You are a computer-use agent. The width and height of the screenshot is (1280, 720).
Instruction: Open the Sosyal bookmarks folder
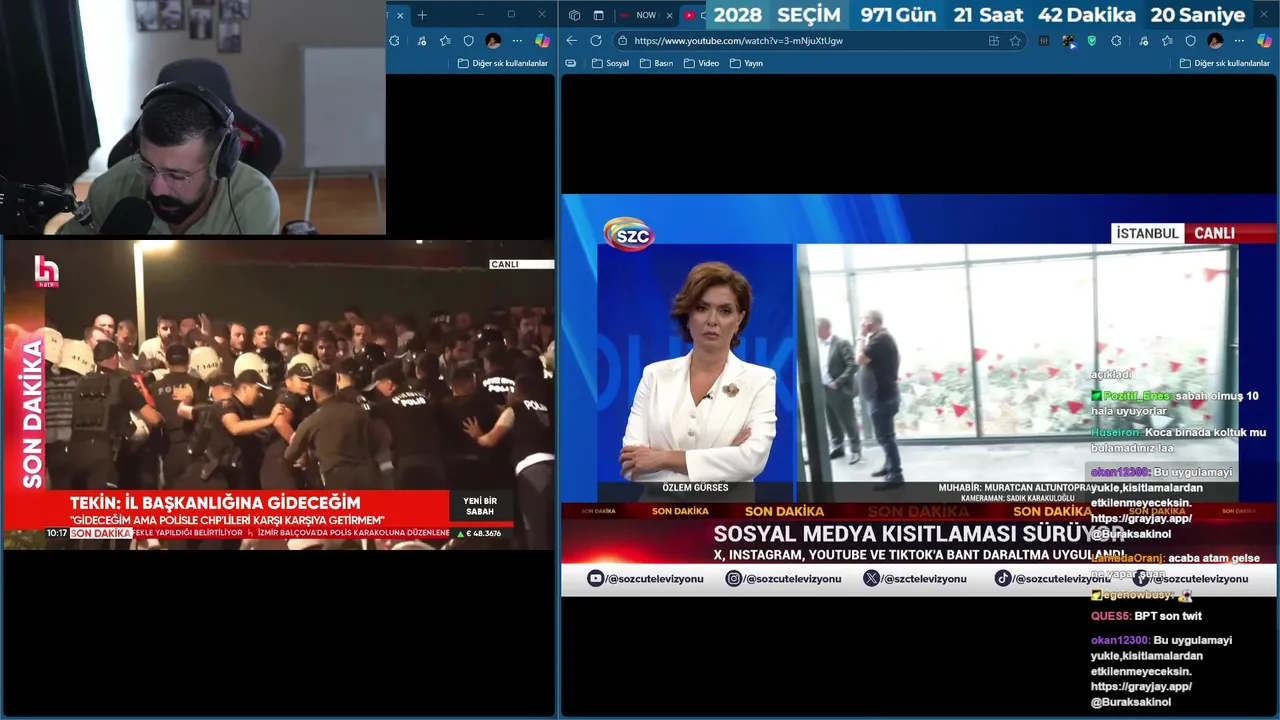coord(610,63)
